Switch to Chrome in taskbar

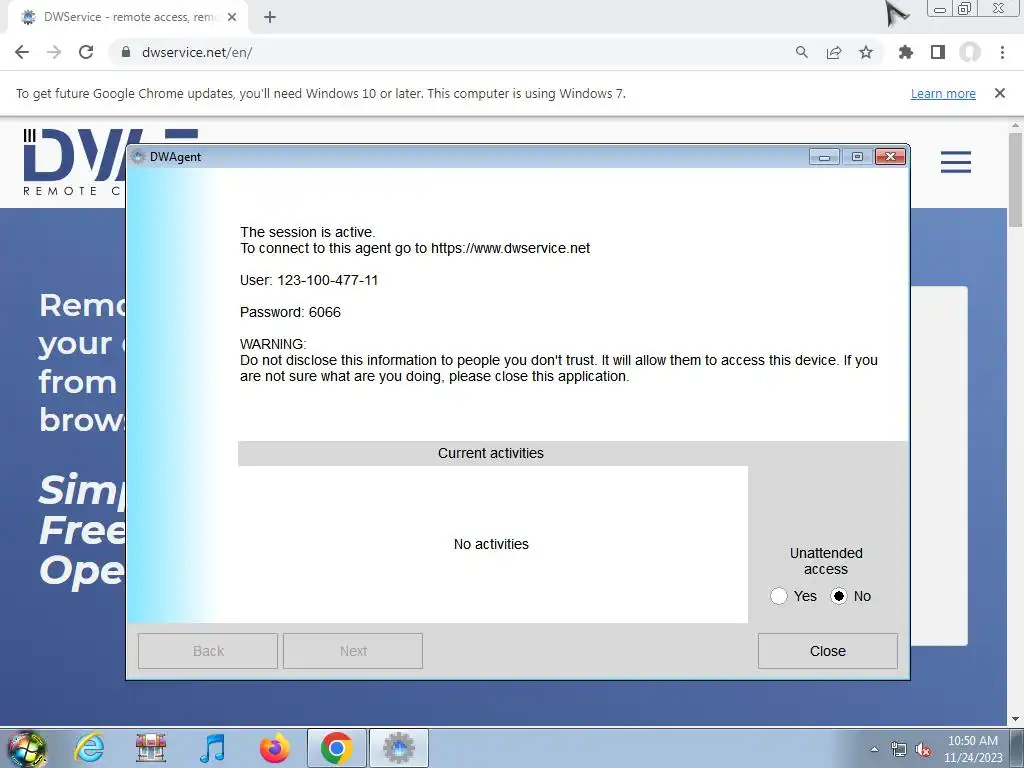point(337,748)
